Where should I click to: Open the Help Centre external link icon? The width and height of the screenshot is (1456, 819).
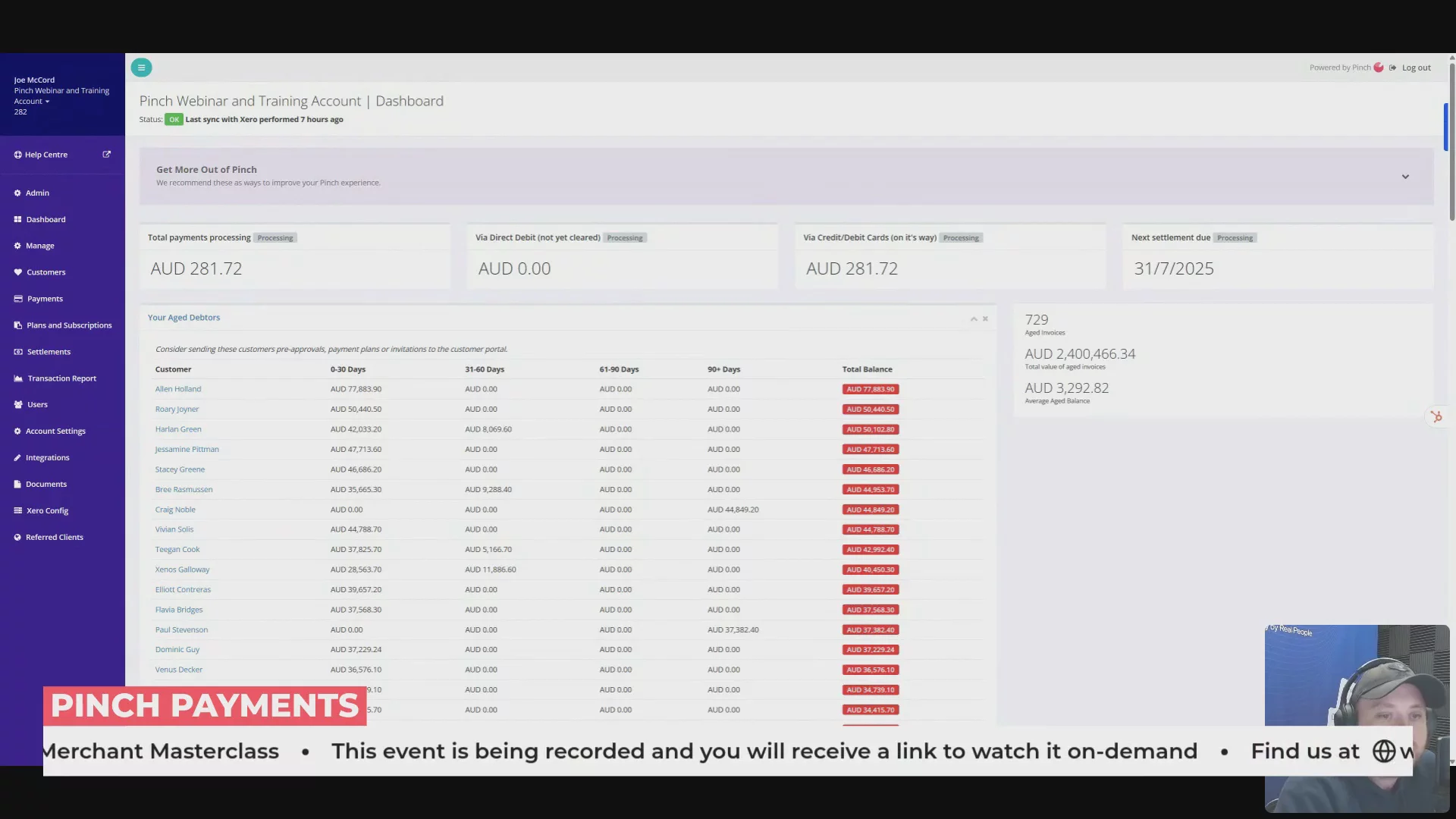tap(107, 154)
